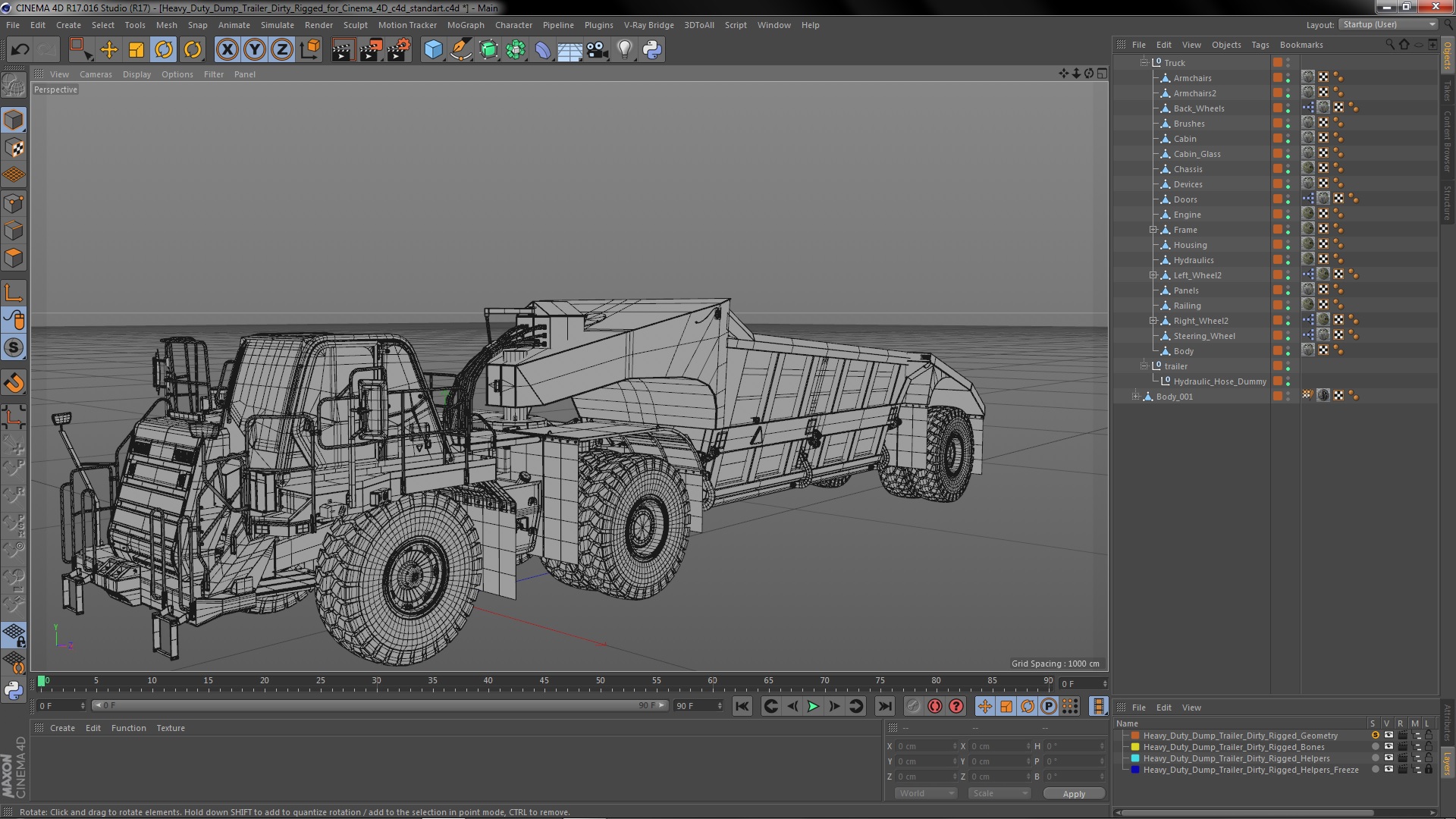The width and height of the screenshot is (1456, 819).
Task: Toggle visibility dots for Chassis object
Action: pyautogui.click(x=1288, y=169)
